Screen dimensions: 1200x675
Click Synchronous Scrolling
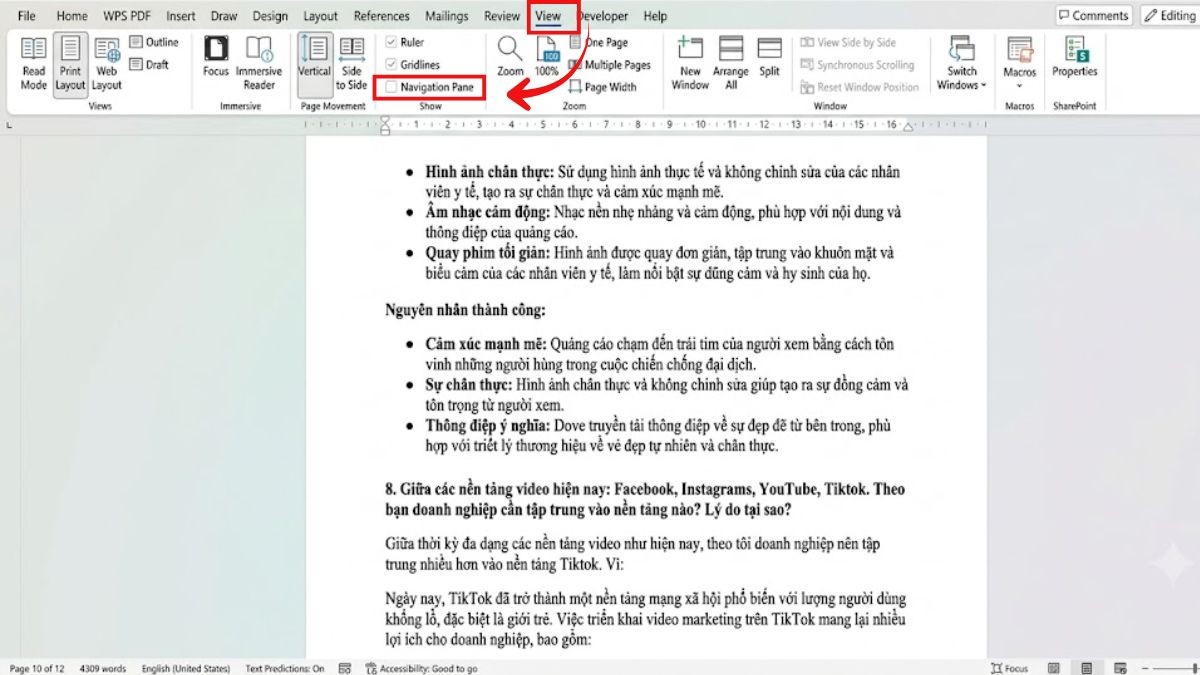(x=857, y=65)
